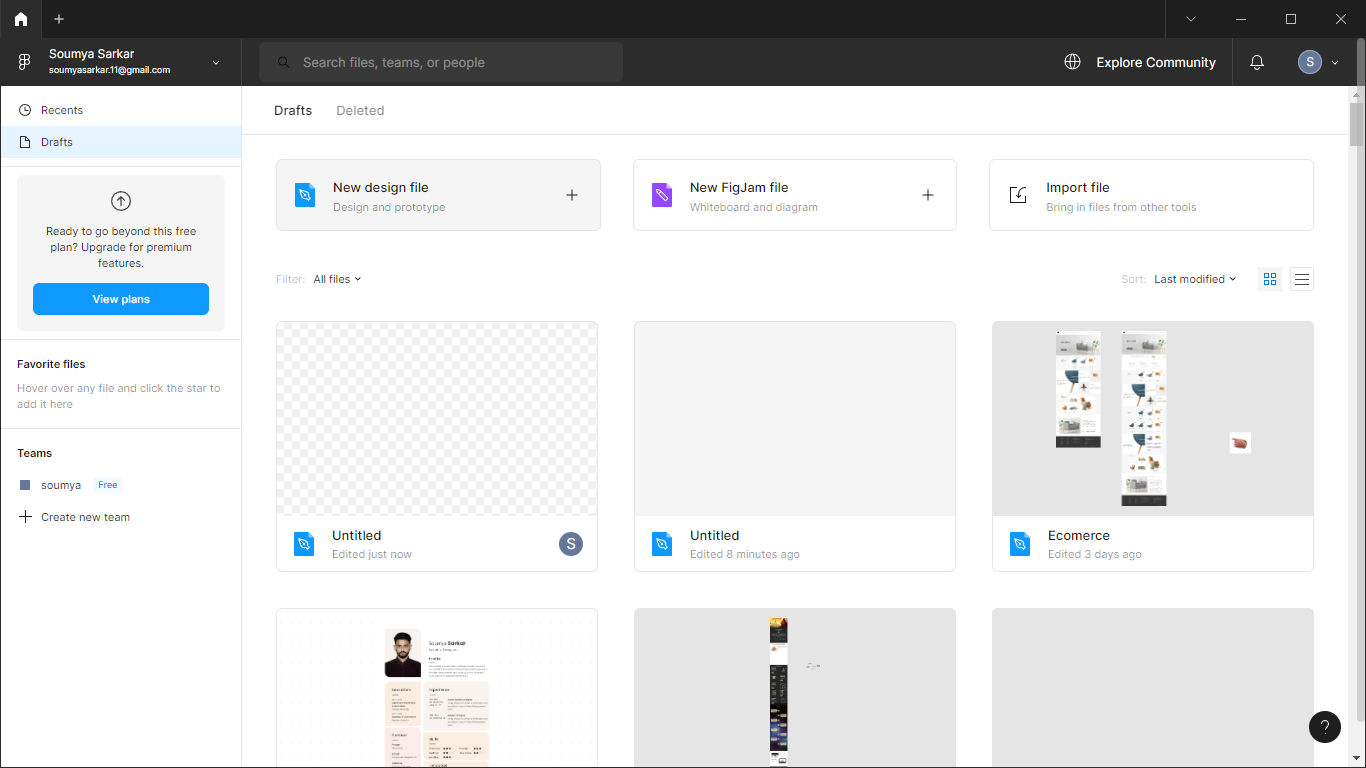Viewport: 1366px width, 768px height.
Task: Create a New design file
Action: click(438, 195)
